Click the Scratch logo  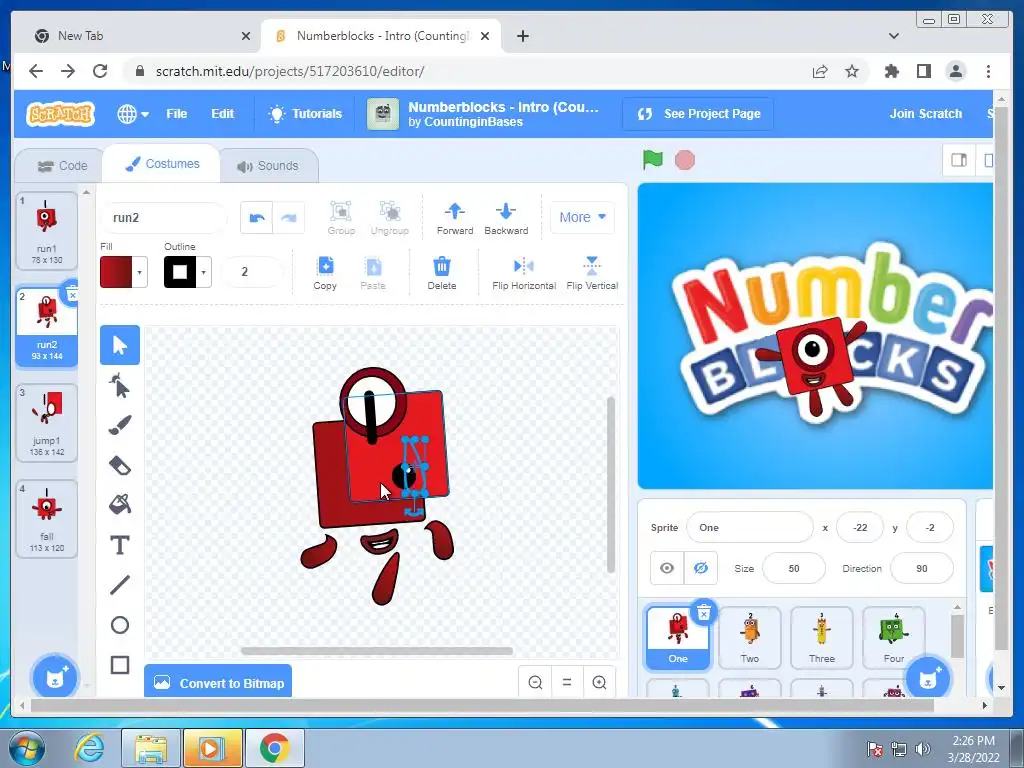60,114
